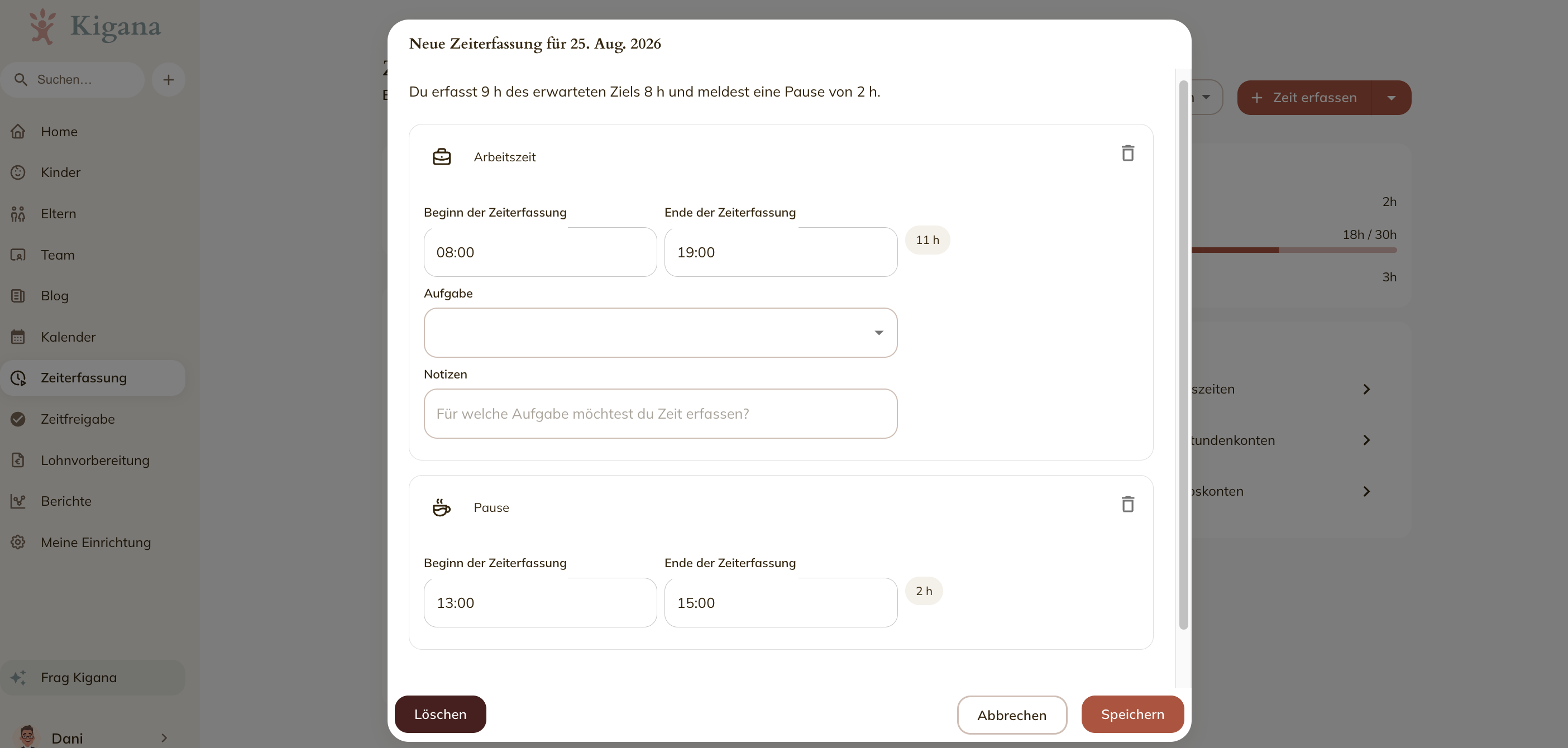Click the briefcase Arbeitszeit icon
1568x748 pixels.
441,157
